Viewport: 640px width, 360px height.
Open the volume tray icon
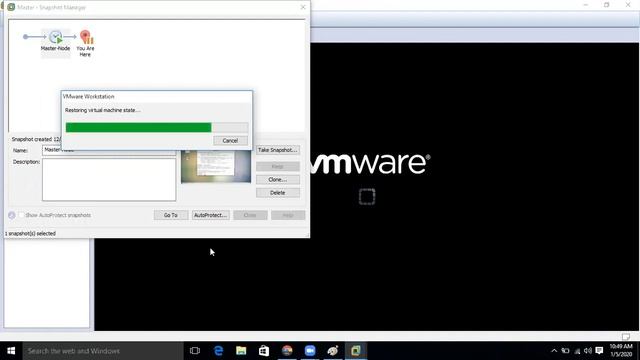[x=588, y=351]
